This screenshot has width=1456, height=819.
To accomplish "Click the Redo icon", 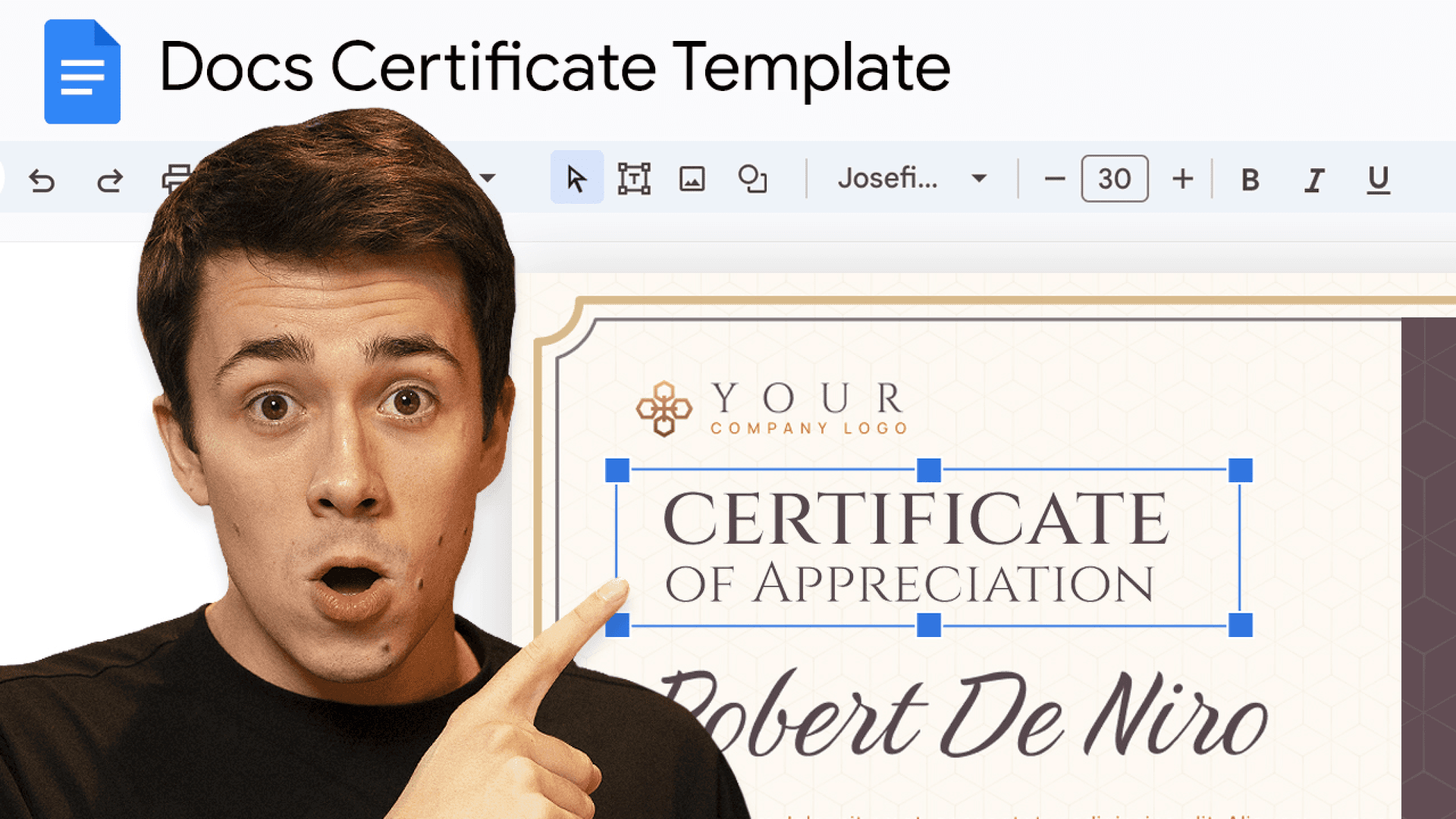I will coord(108,180).
